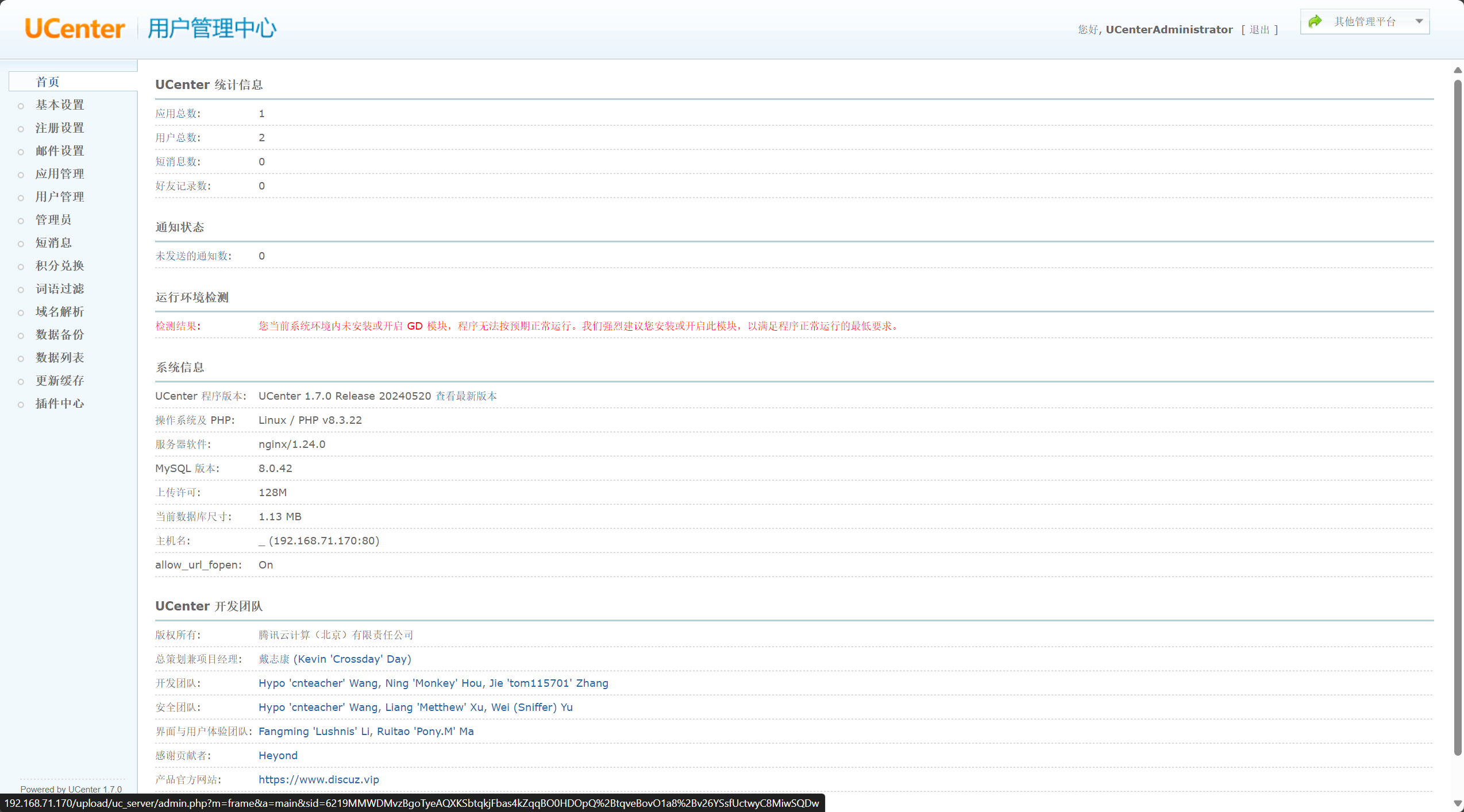
Task: Click MySQL version 8.0.42 value
Action: (x=275, y=469)
